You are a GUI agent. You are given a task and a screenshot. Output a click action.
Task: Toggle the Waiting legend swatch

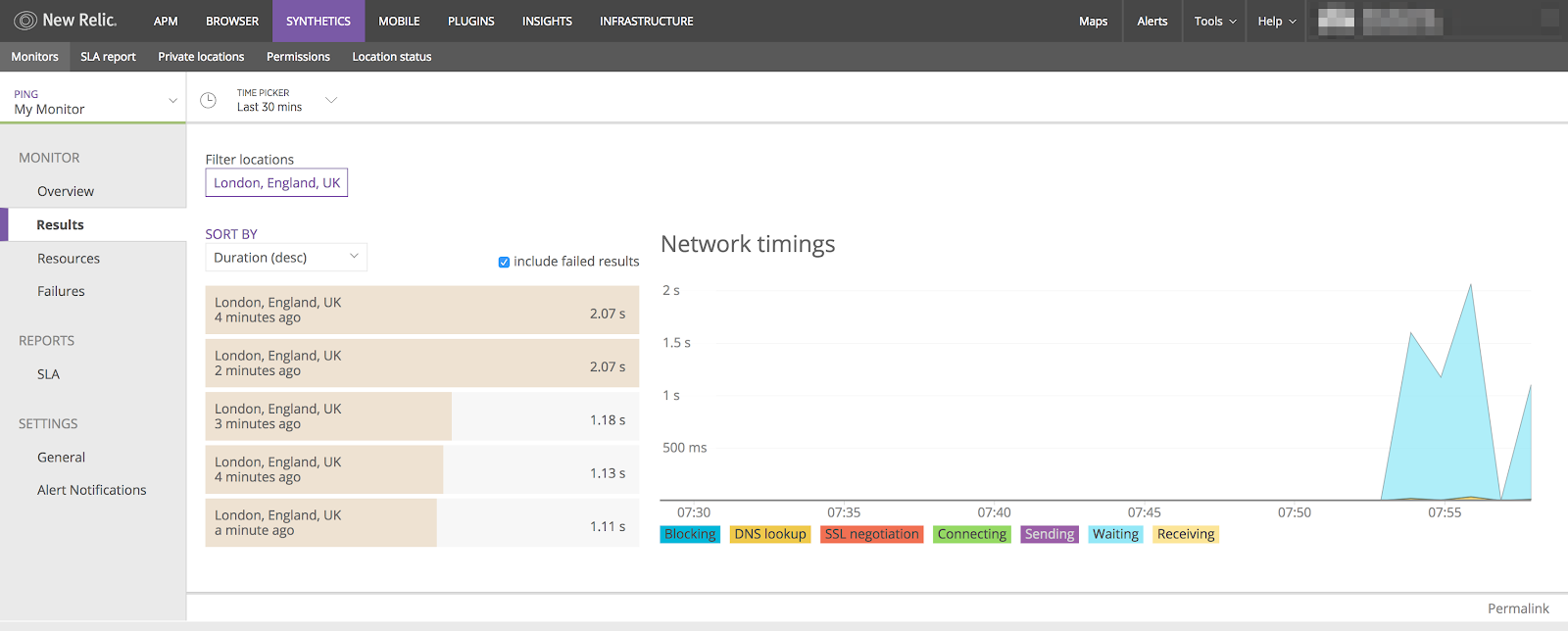[1115, 534]
